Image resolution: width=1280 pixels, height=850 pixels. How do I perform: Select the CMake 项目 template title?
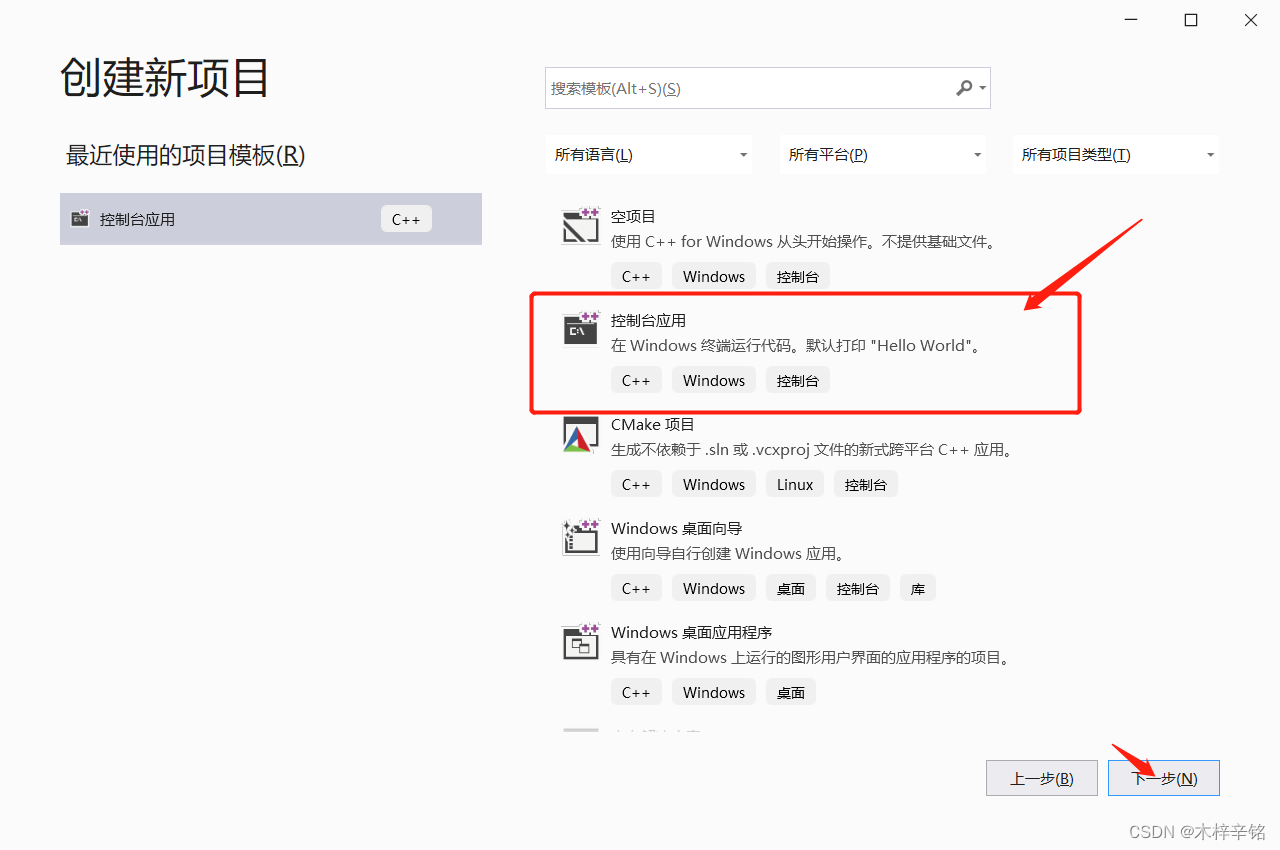653,424
